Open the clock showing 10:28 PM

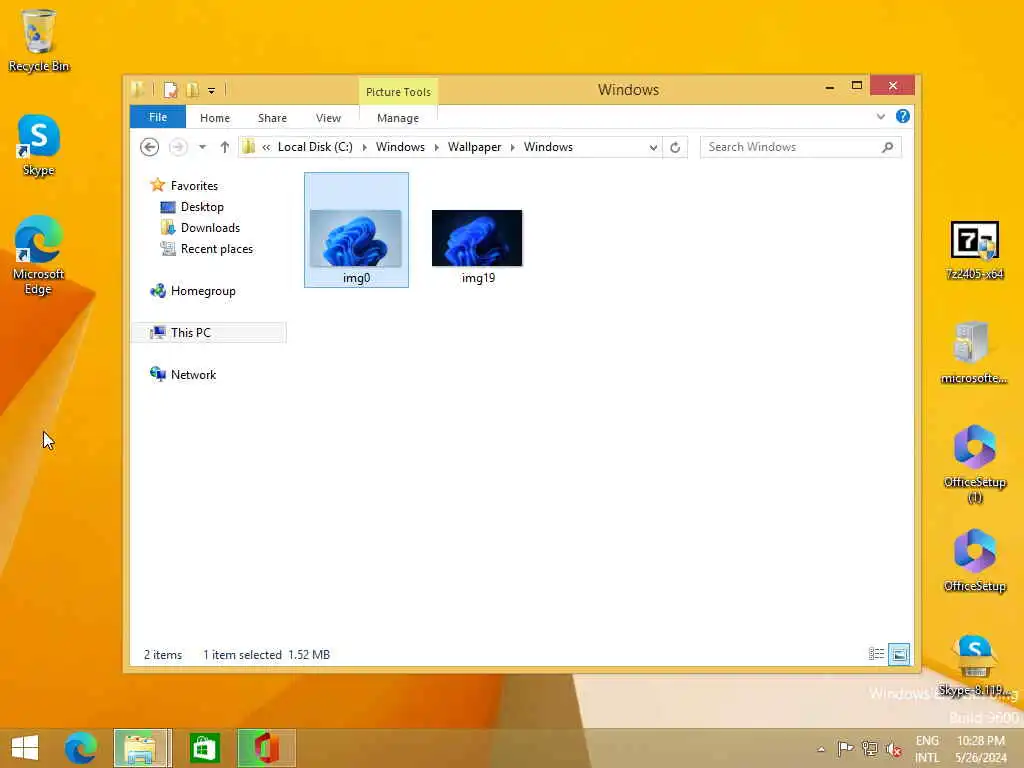pos(981,749)
